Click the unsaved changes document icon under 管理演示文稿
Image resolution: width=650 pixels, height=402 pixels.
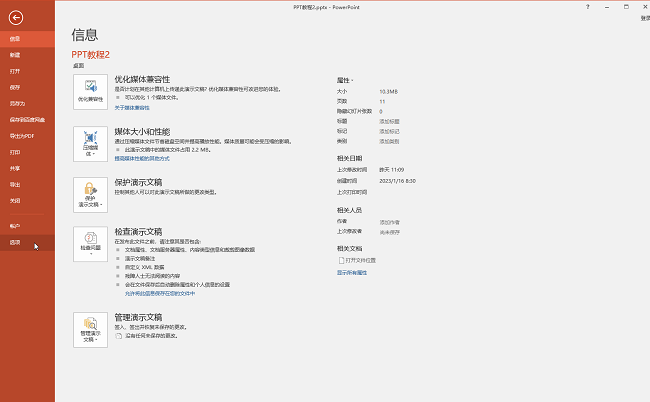[x=119, y=336]
